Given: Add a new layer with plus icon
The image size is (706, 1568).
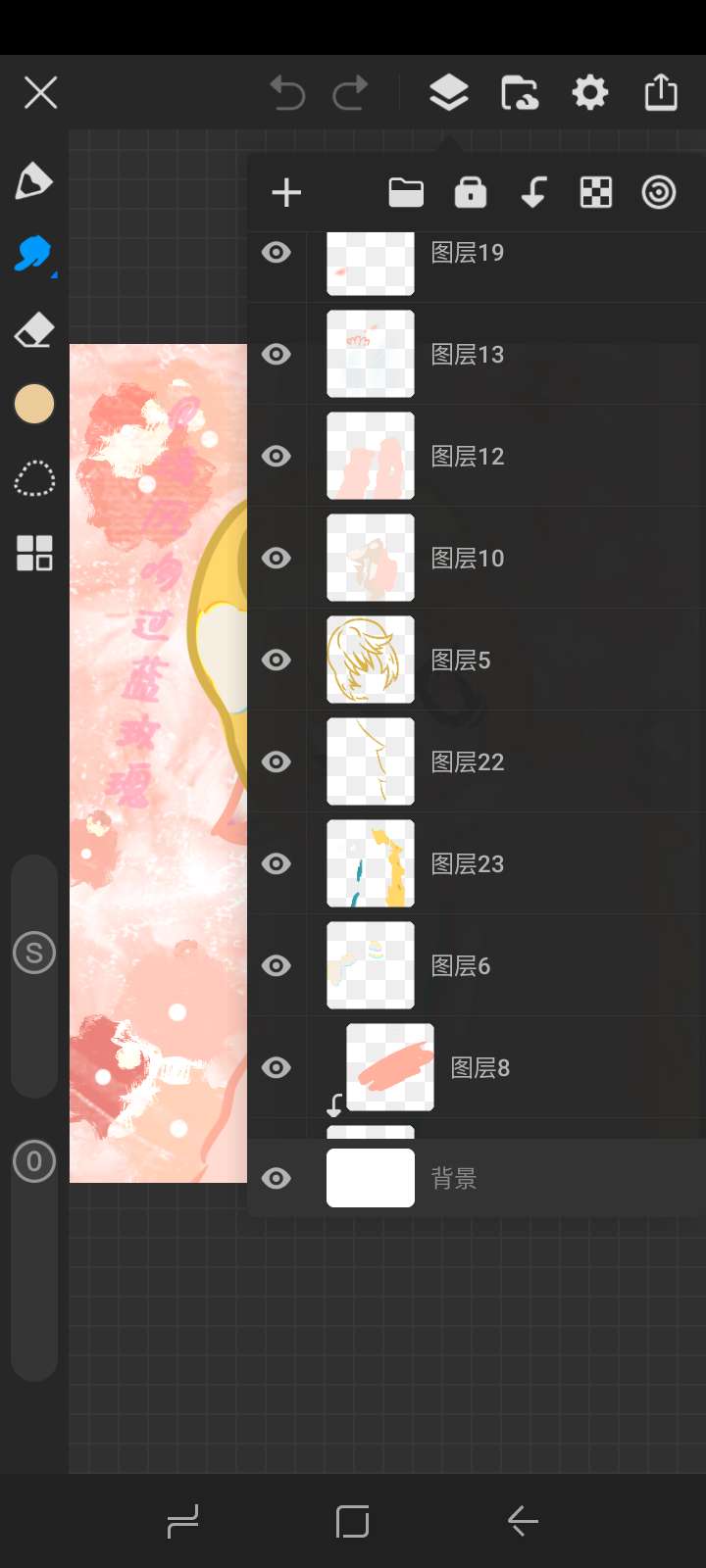Looking at the screenshot, I should click(x=286, y=193).
